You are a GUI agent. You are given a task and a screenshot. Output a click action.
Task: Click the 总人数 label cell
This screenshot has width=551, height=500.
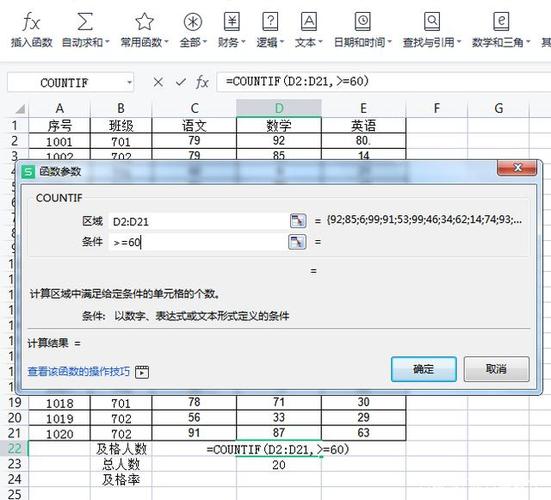[x=121, y=465]
